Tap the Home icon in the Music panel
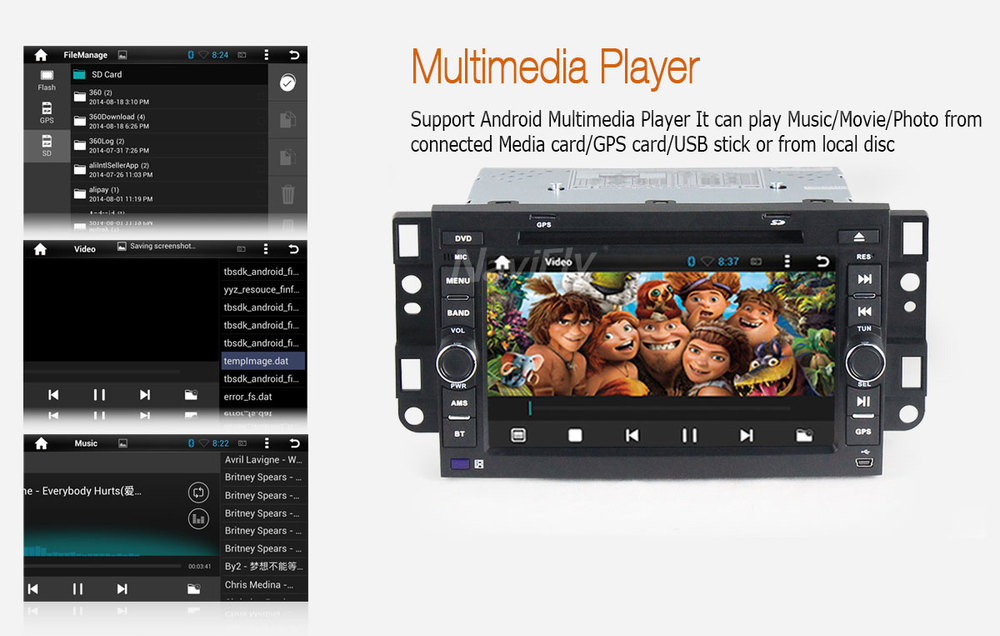Image resolution: width=1000 pixels, height=636 pixels. pos(40,443)
